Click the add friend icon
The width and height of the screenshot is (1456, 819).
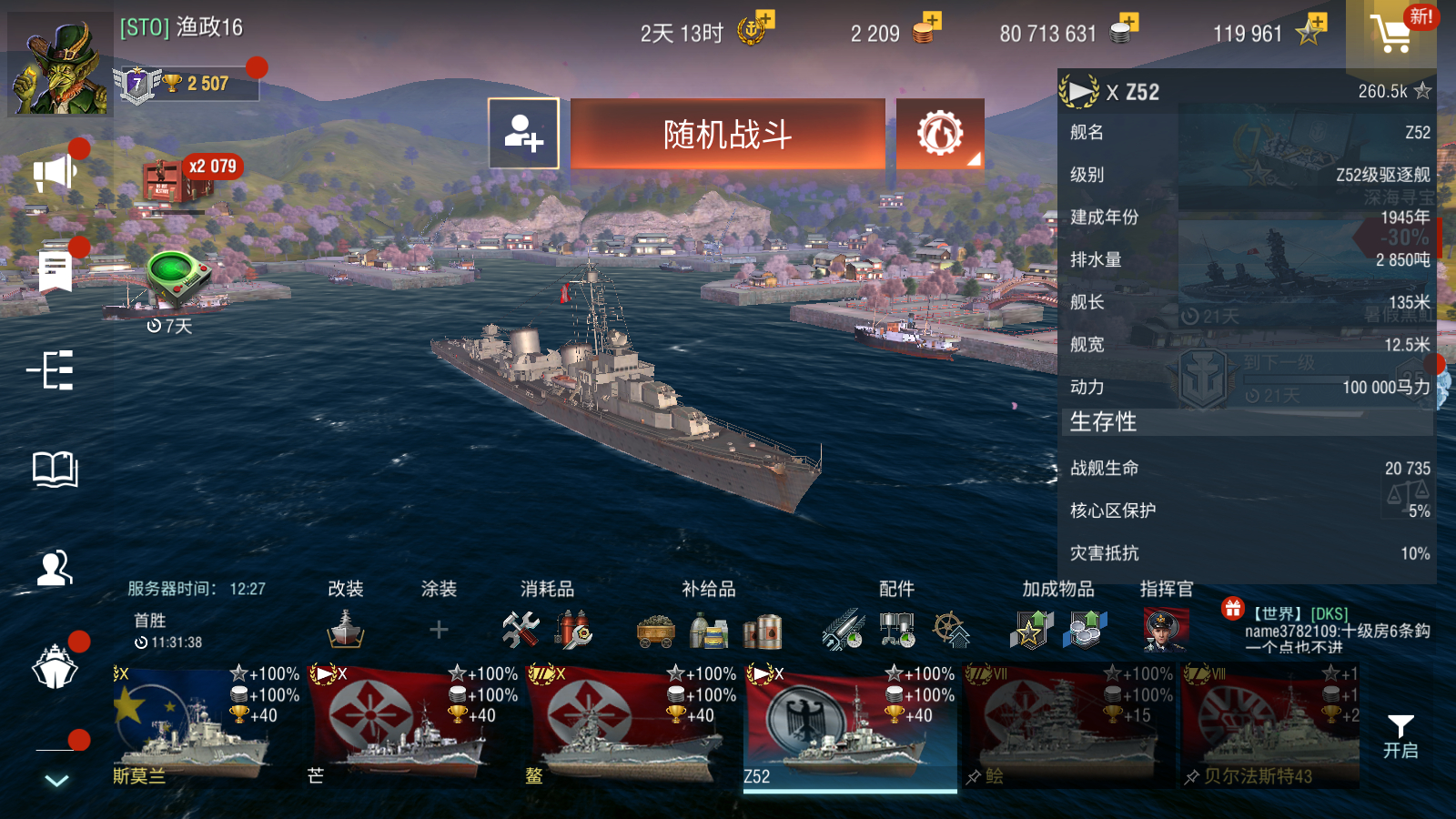pyautogui.click(x=524, y=134)
